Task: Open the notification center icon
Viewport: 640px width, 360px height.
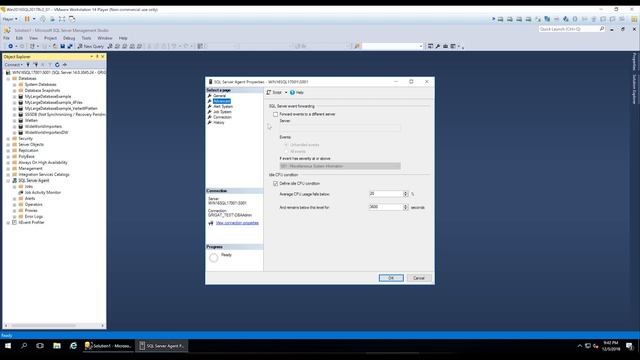Action: coord(629,346)
